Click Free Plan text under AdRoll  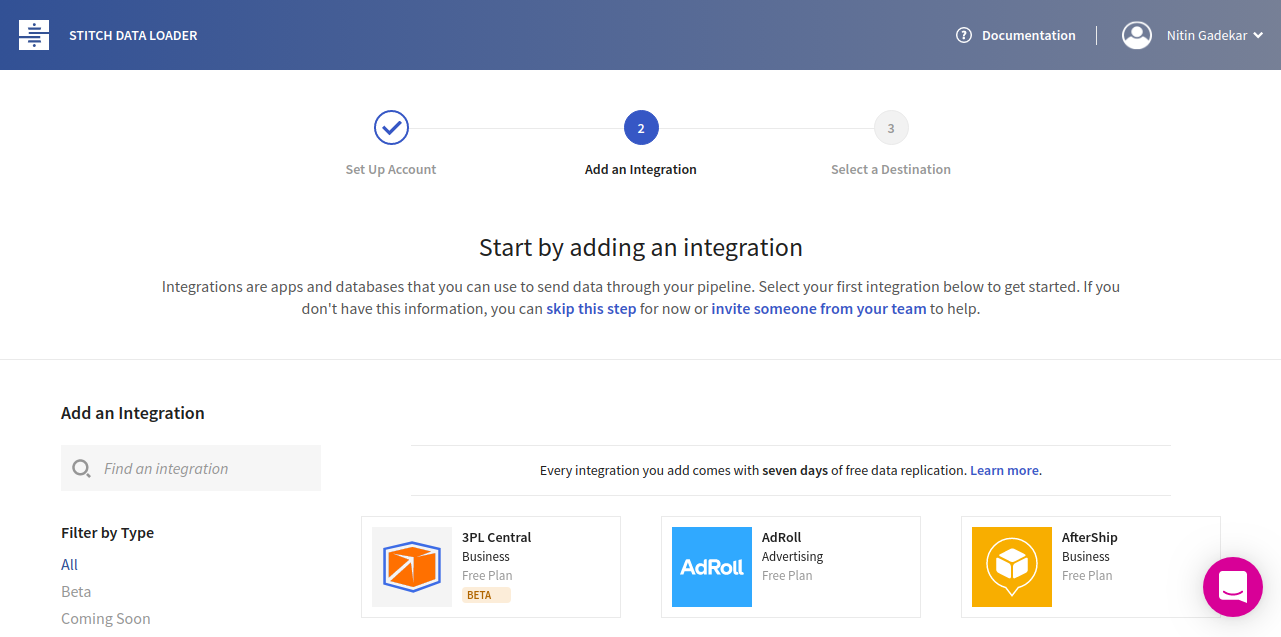click(x=787, y=576)
